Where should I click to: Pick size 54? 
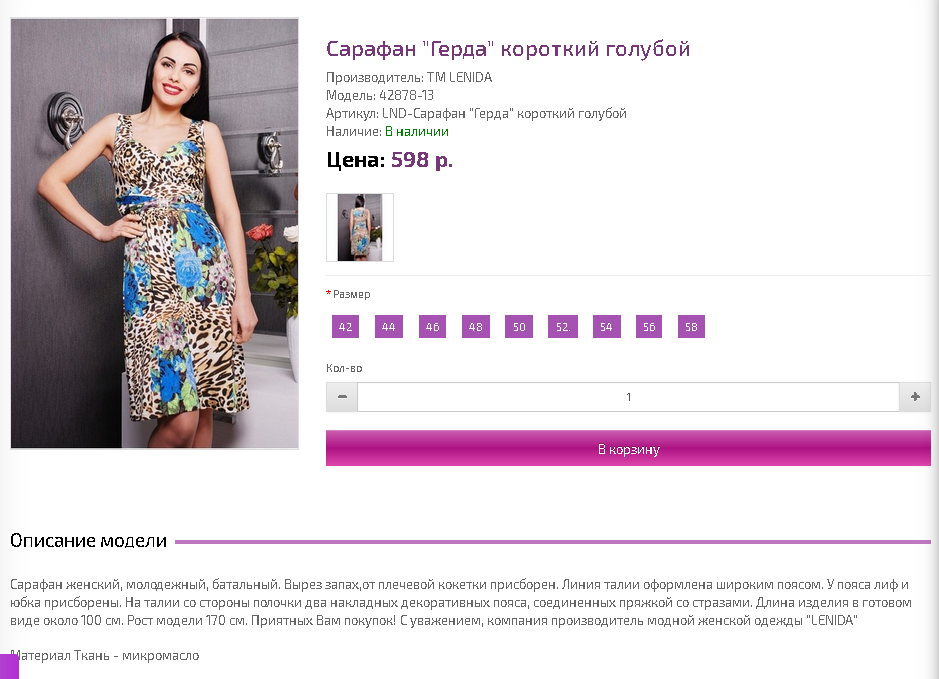(x=606, y=327)
